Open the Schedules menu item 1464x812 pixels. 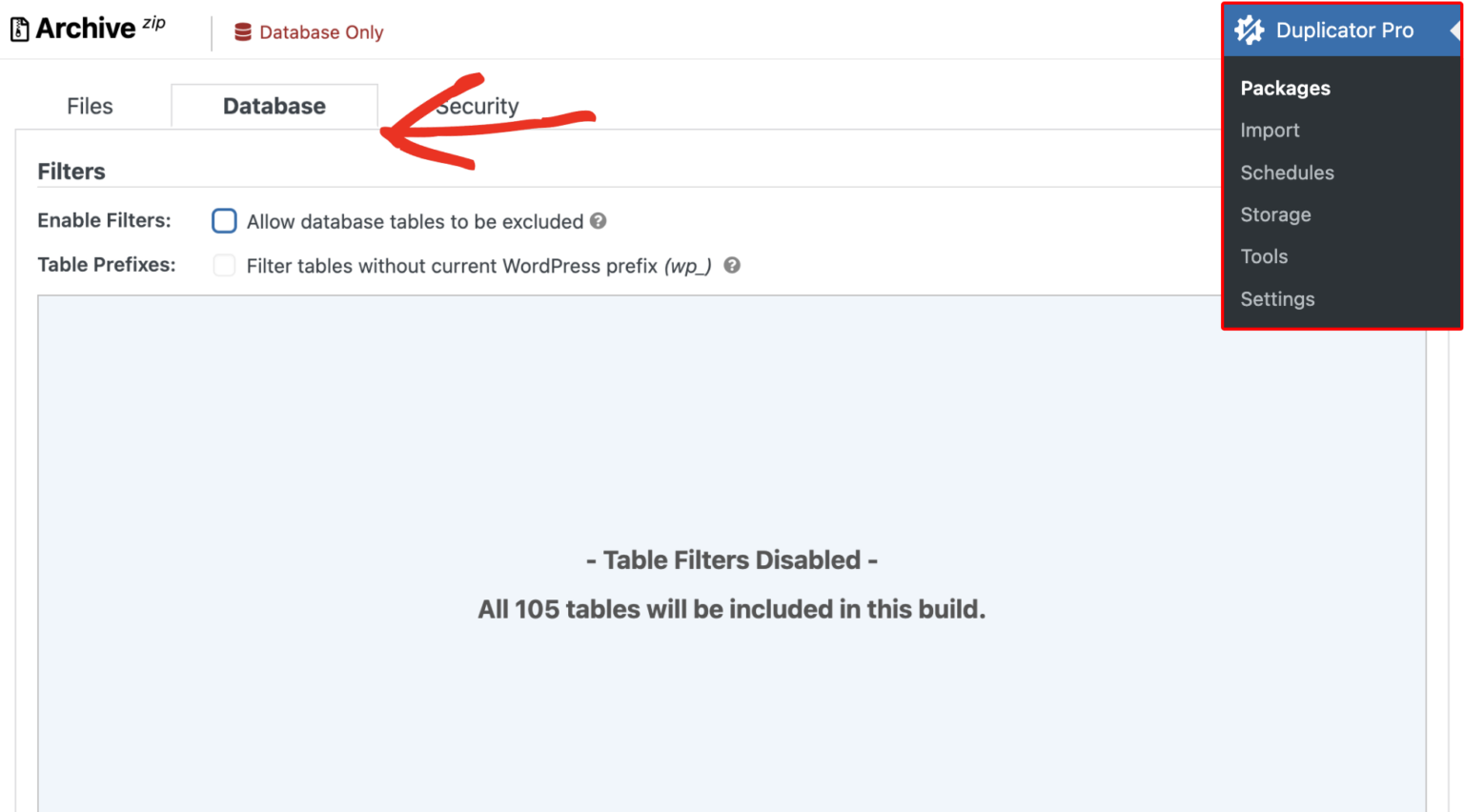point(1287,173)
